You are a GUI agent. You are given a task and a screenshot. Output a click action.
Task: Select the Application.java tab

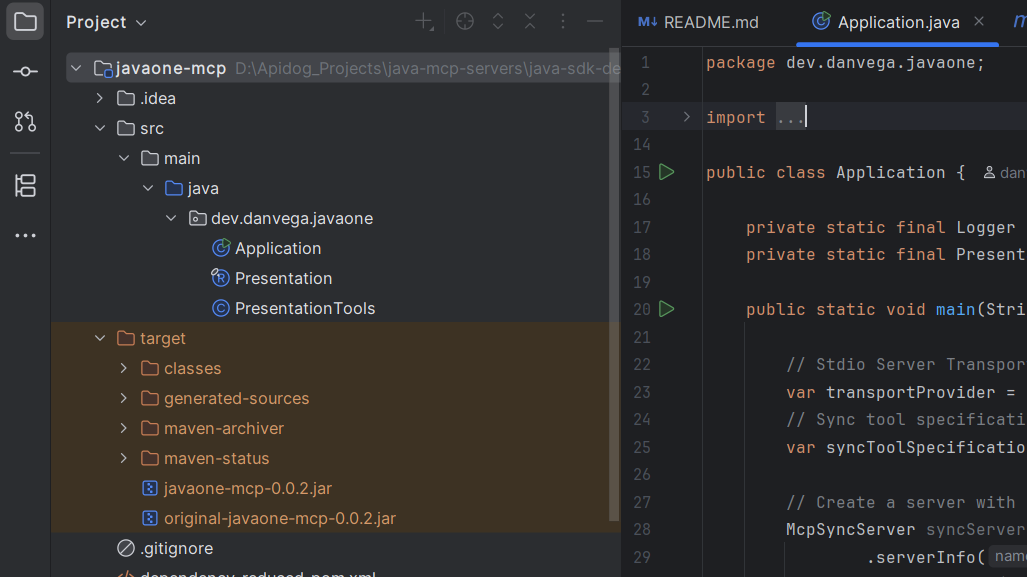(x=897, y=22)
